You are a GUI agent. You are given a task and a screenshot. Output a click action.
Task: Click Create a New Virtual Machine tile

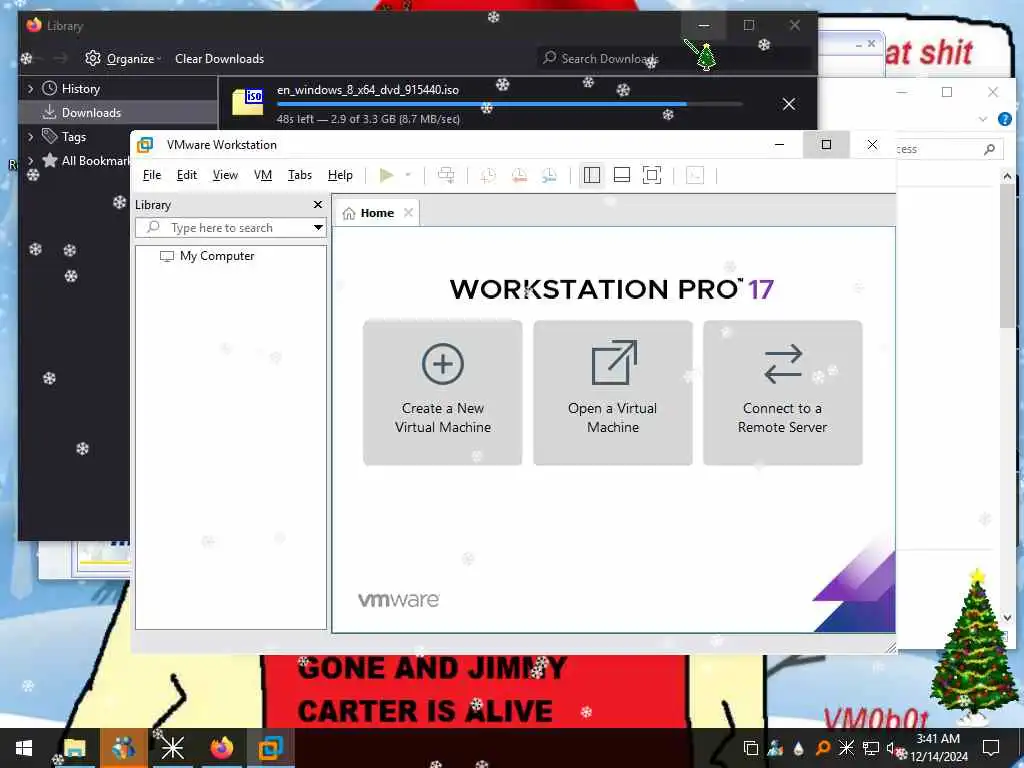tap(443, 392)
